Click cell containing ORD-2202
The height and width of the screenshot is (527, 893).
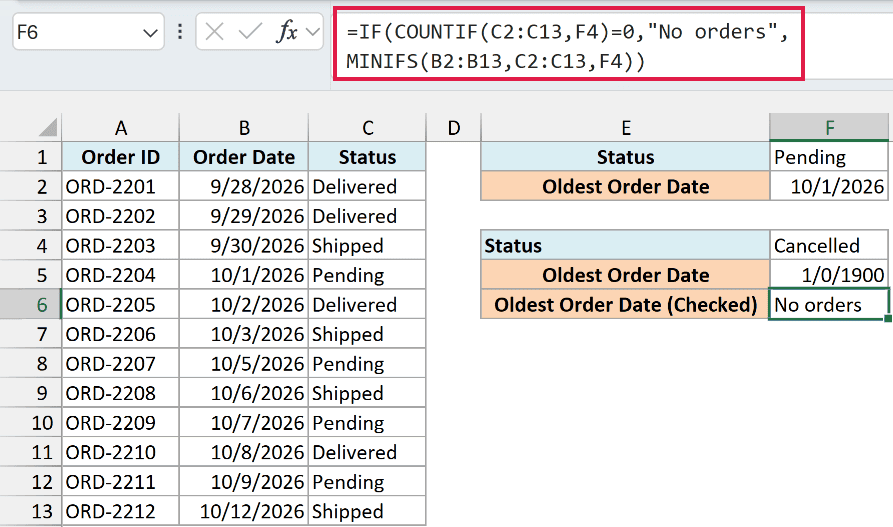pos(120,216)
